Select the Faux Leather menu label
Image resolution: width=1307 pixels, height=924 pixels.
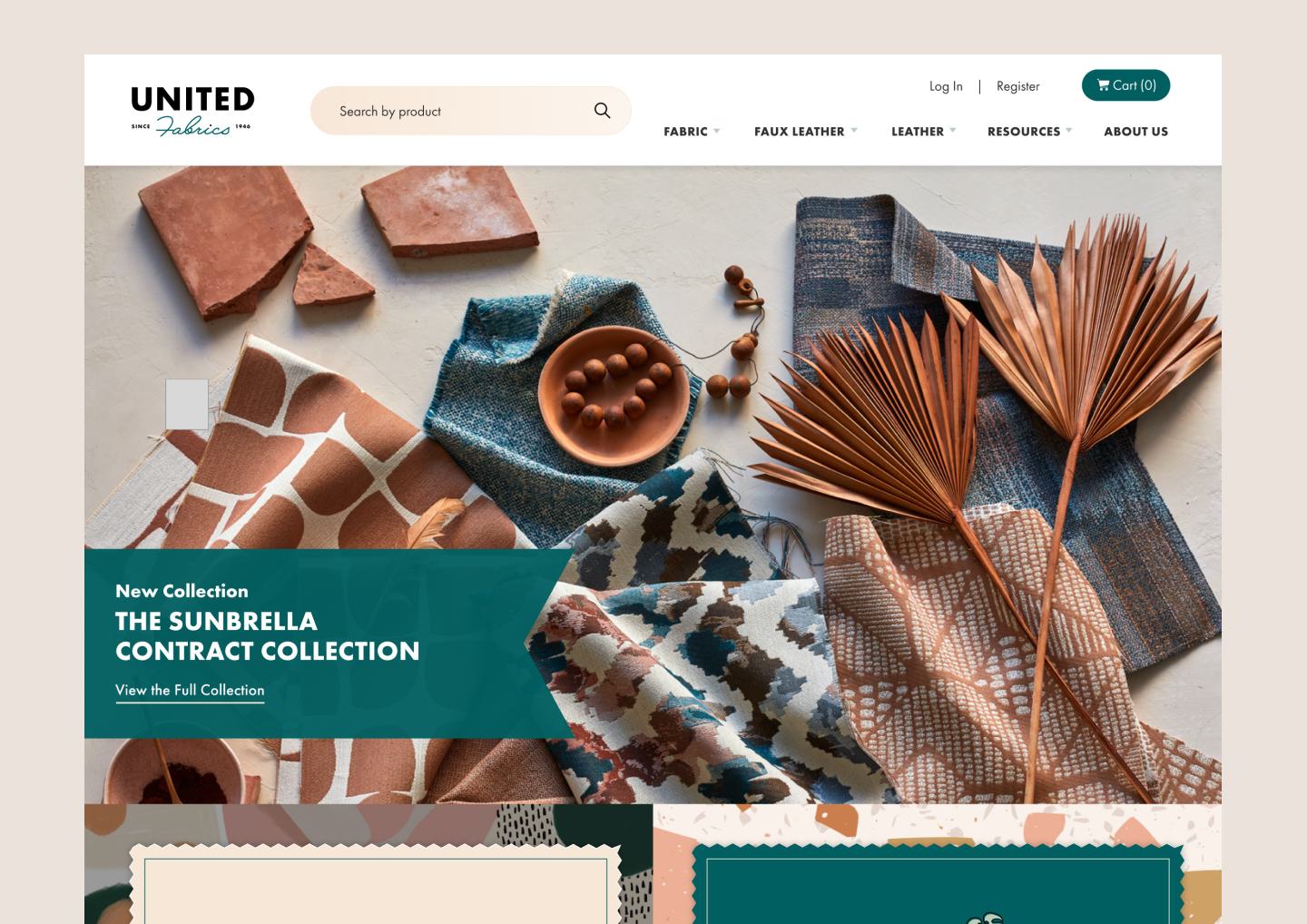point(799,132)
